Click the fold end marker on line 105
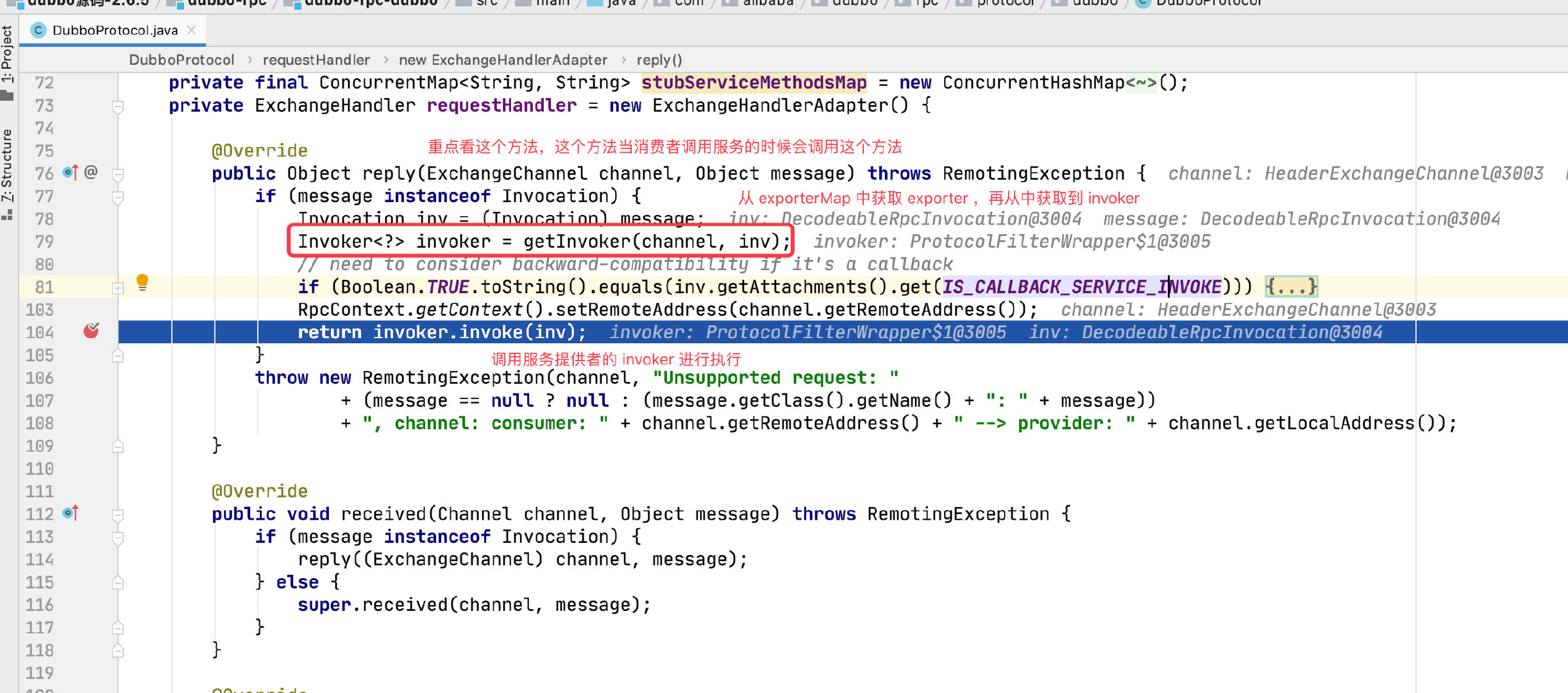Screen dimensions: 1568x693 click(118, 355)
